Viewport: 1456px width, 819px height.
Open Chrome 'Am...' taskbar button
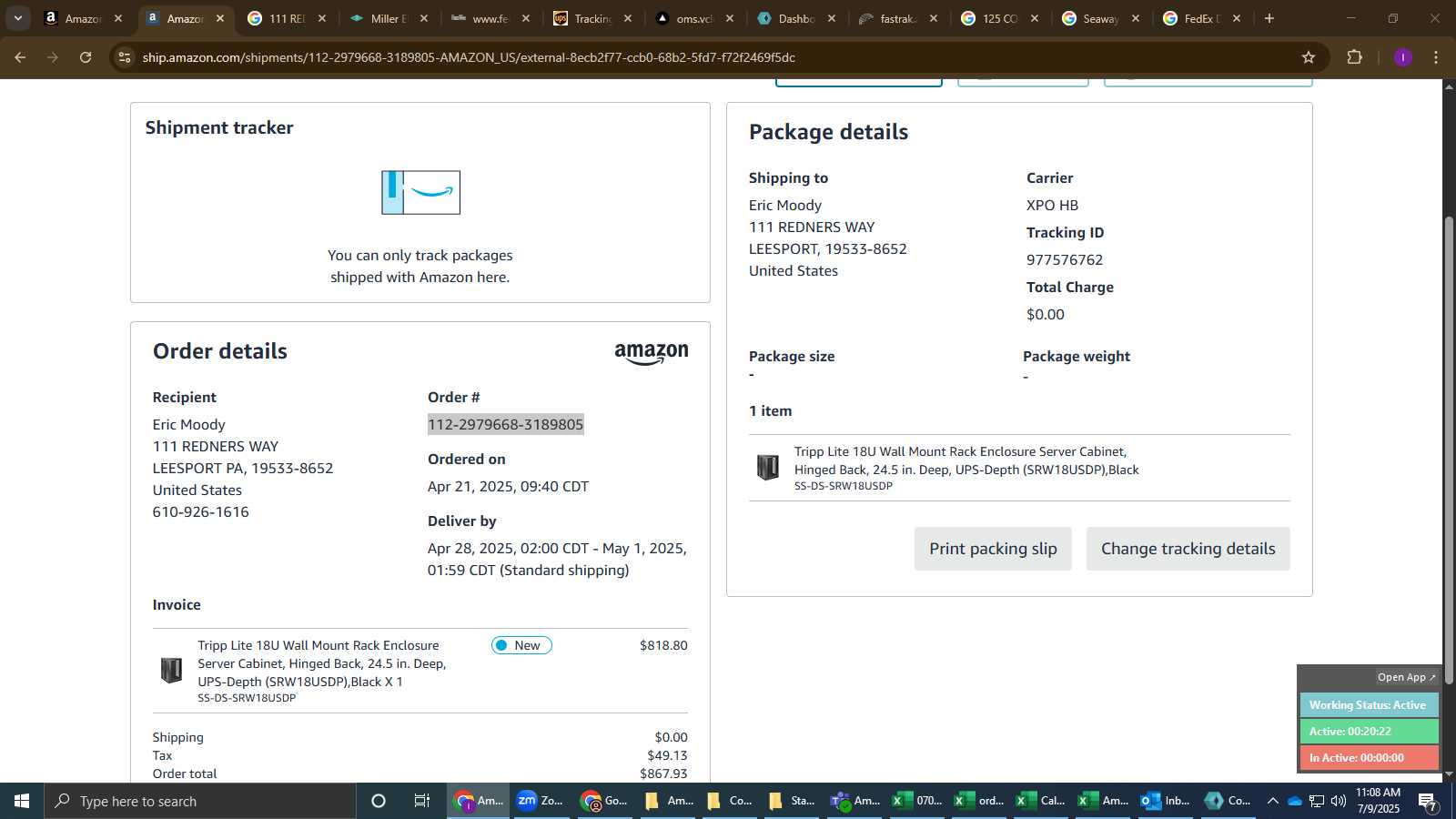pyautogui.click(x=479, y=801)
